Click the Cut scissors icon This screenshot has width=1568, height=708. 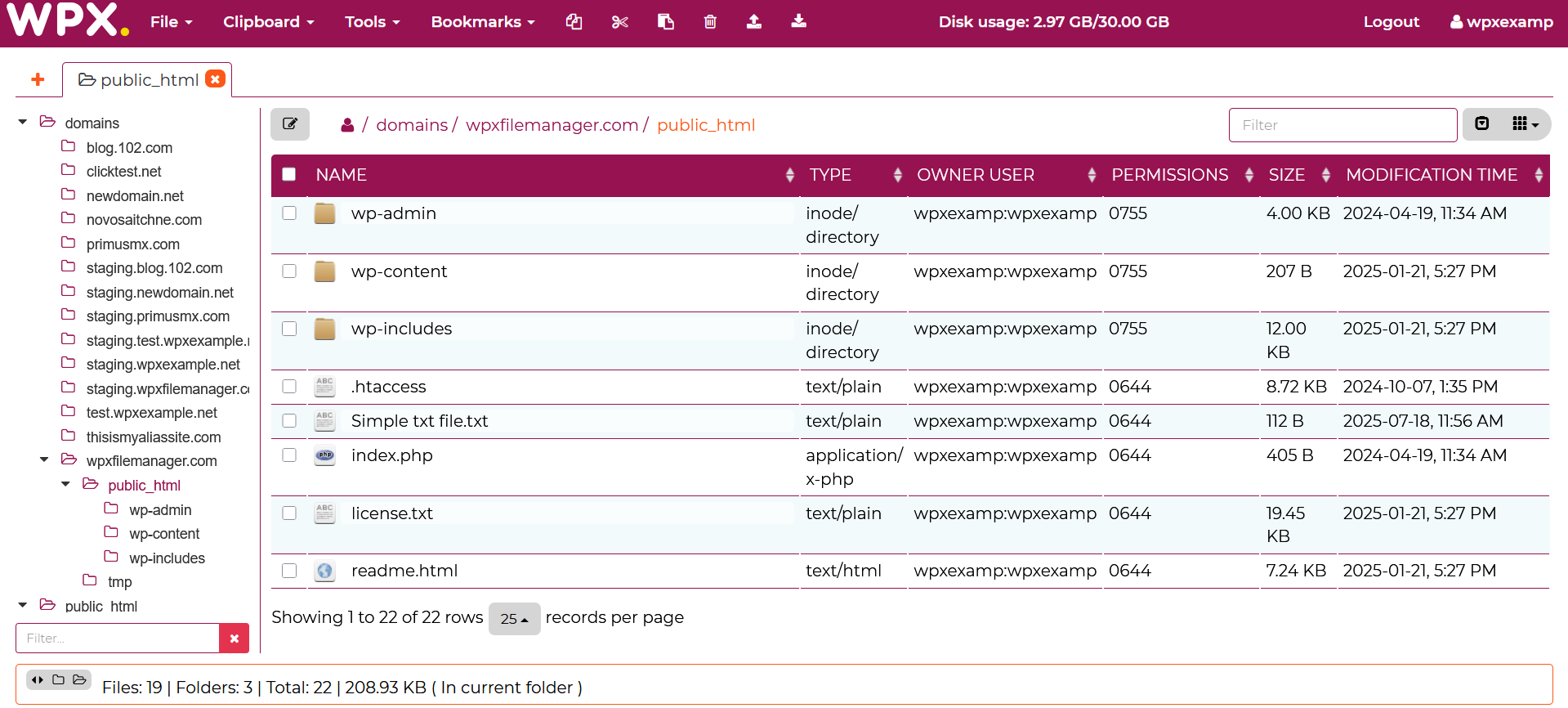click(620, 22)
